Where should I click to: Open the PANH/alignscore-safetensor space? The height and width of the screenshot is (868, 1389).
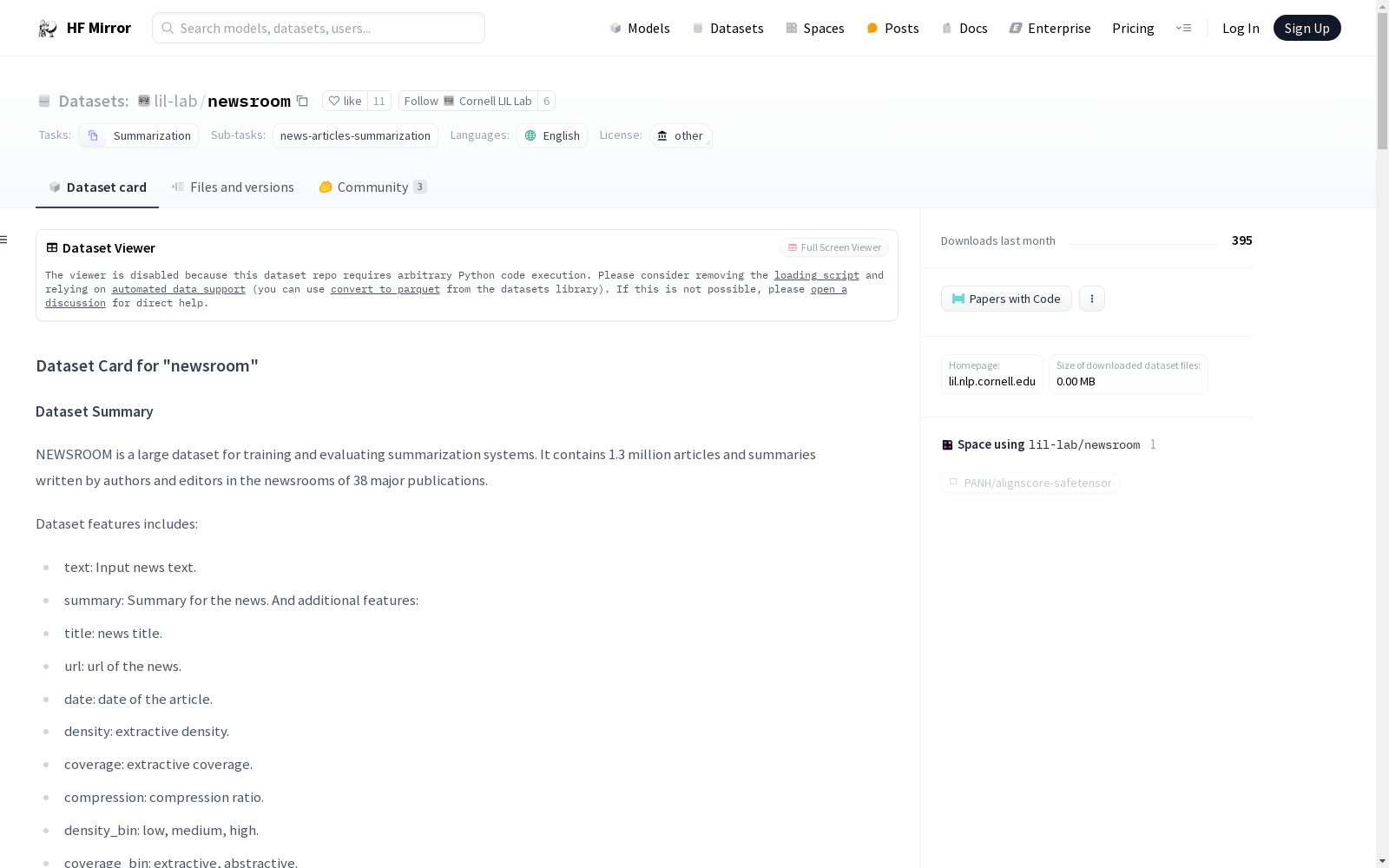click(1030, 483)
